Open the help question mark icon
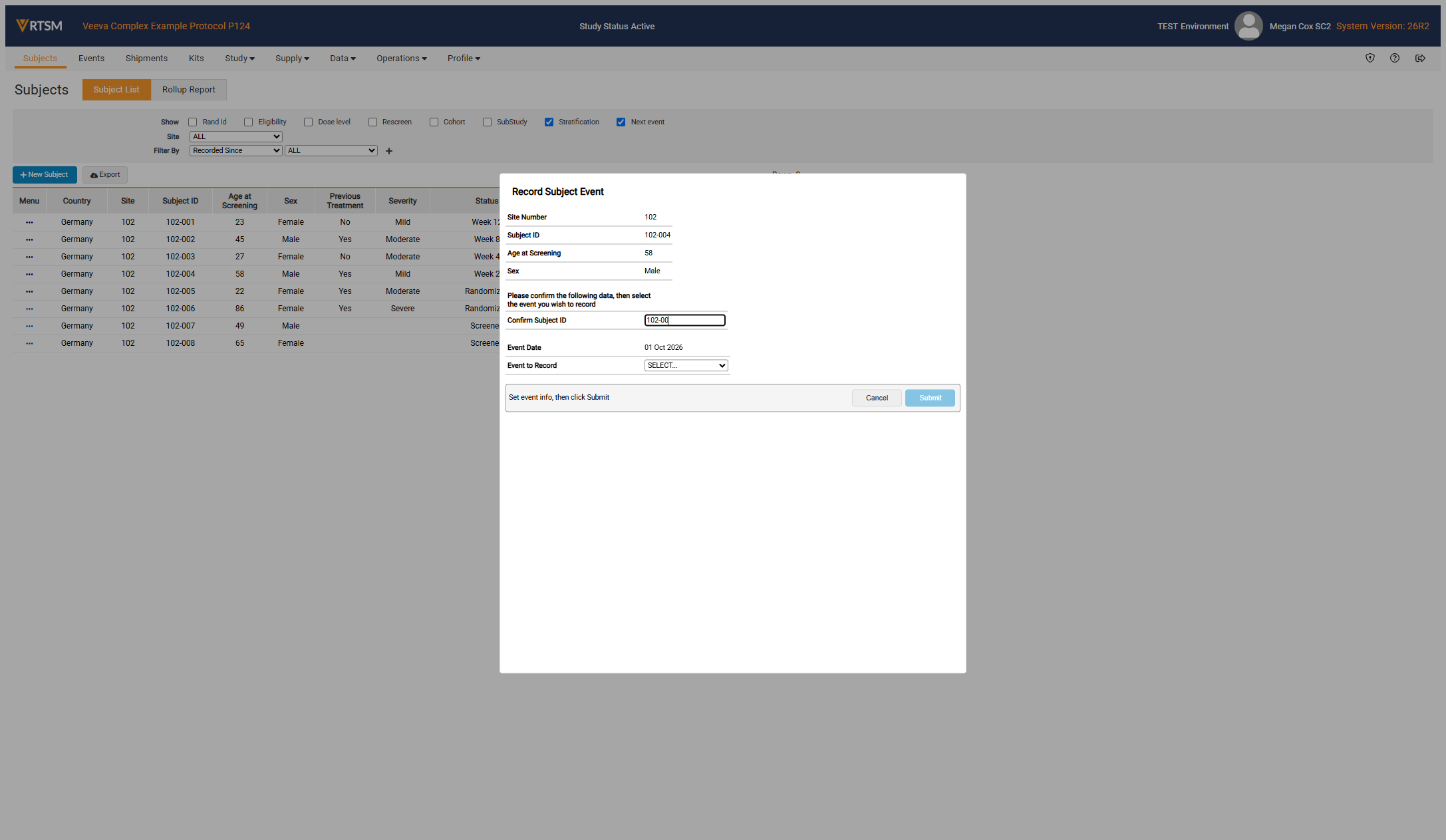 coord(1394,59)
